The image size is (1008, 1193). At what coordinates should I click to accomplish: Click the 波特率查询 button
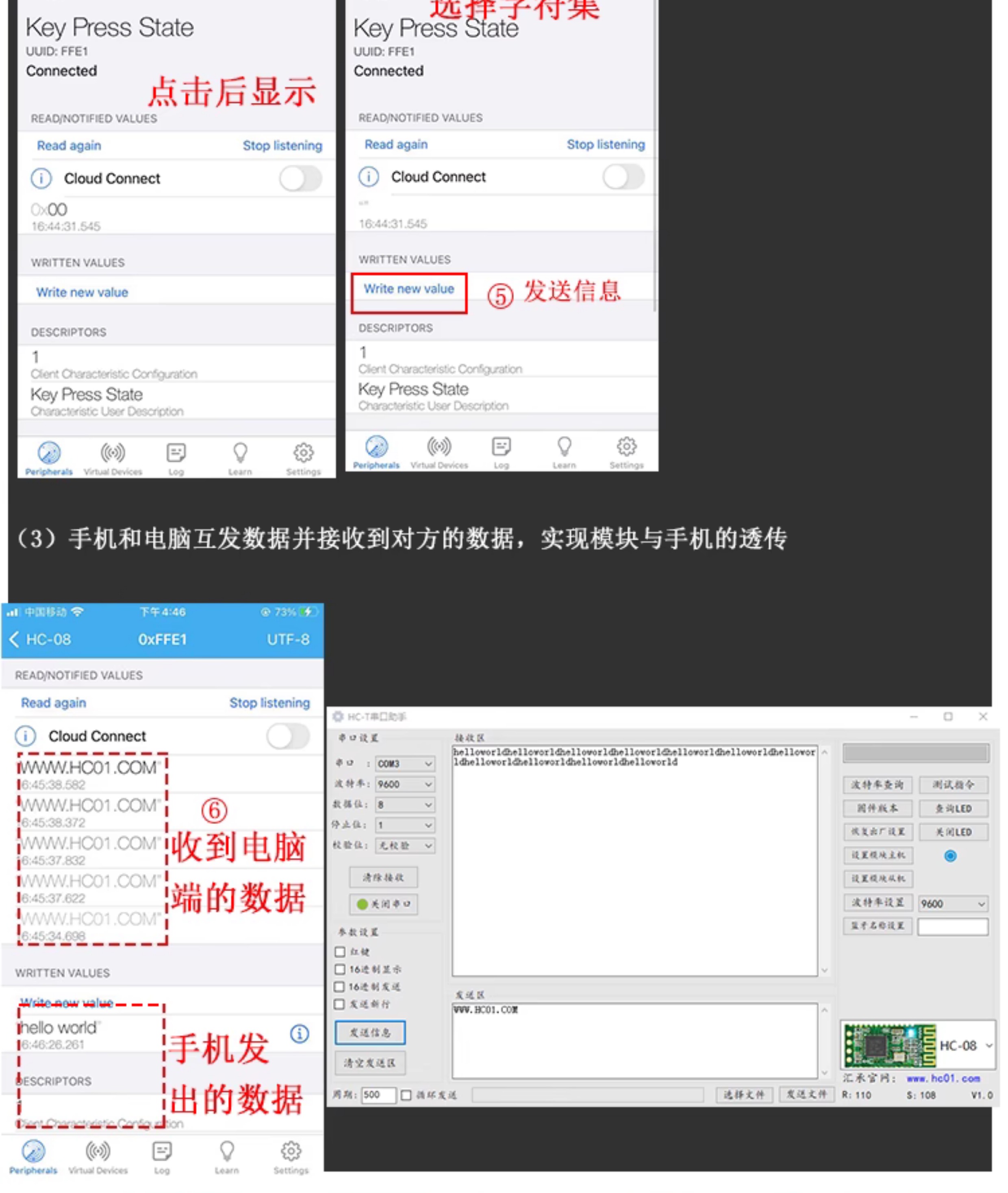click(878, 785)
